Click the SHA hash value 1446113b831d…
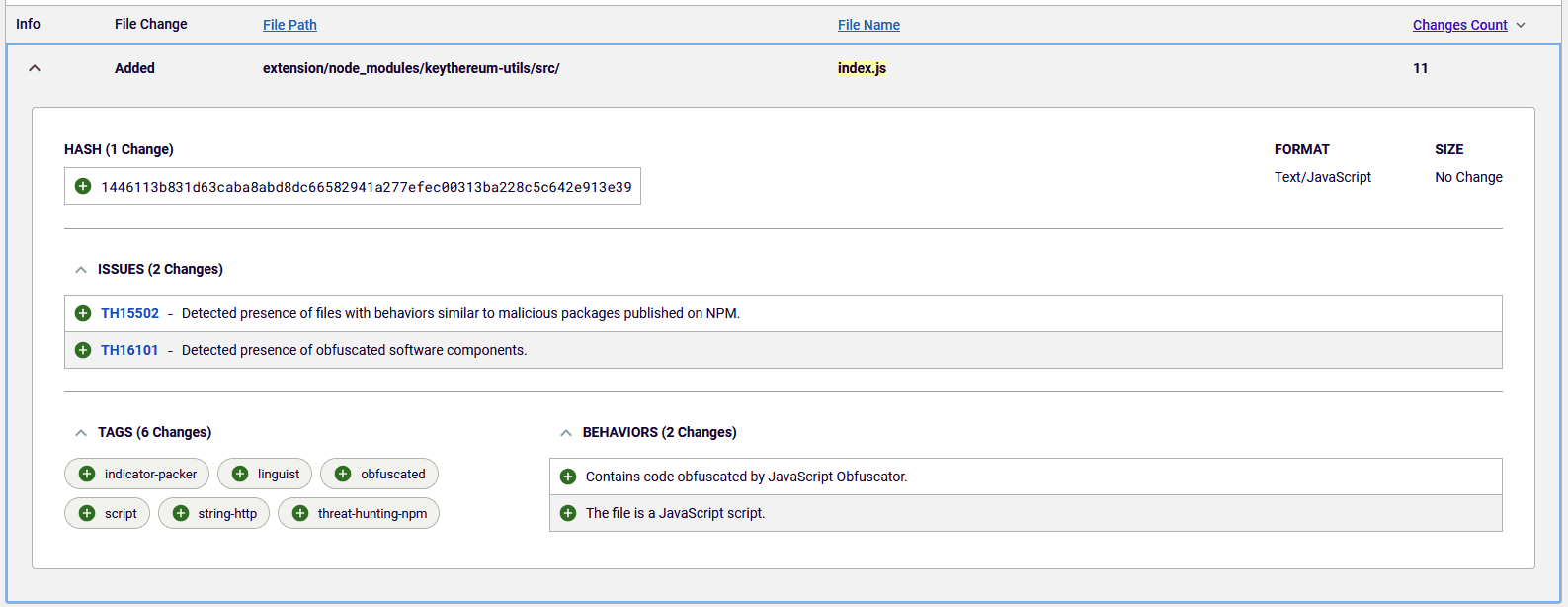Viewport: 1568px width, 607px height. [x=367, y=187]
